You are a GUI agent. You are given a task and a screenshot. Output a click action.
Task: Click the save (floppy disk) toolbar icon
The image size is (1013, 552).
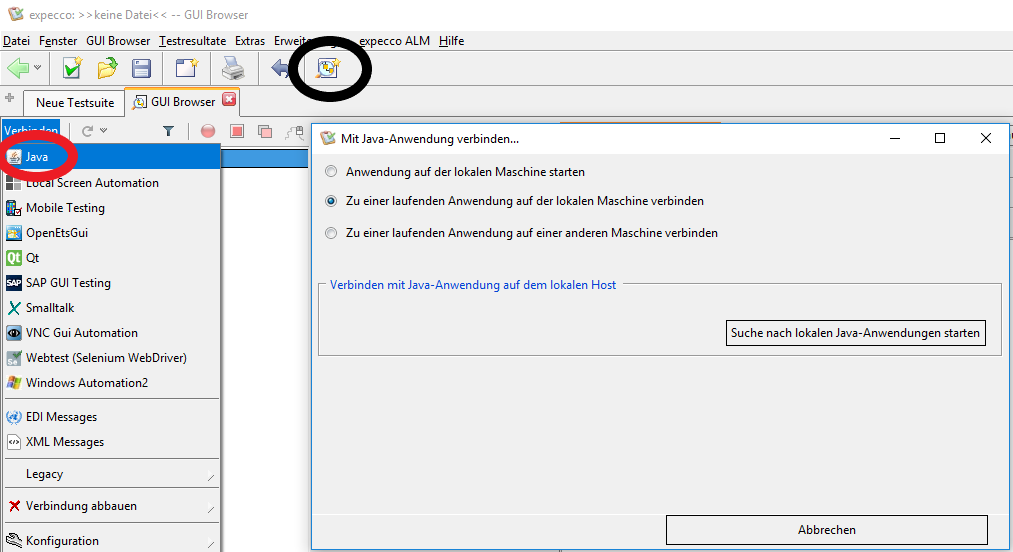tap(142, 68)
